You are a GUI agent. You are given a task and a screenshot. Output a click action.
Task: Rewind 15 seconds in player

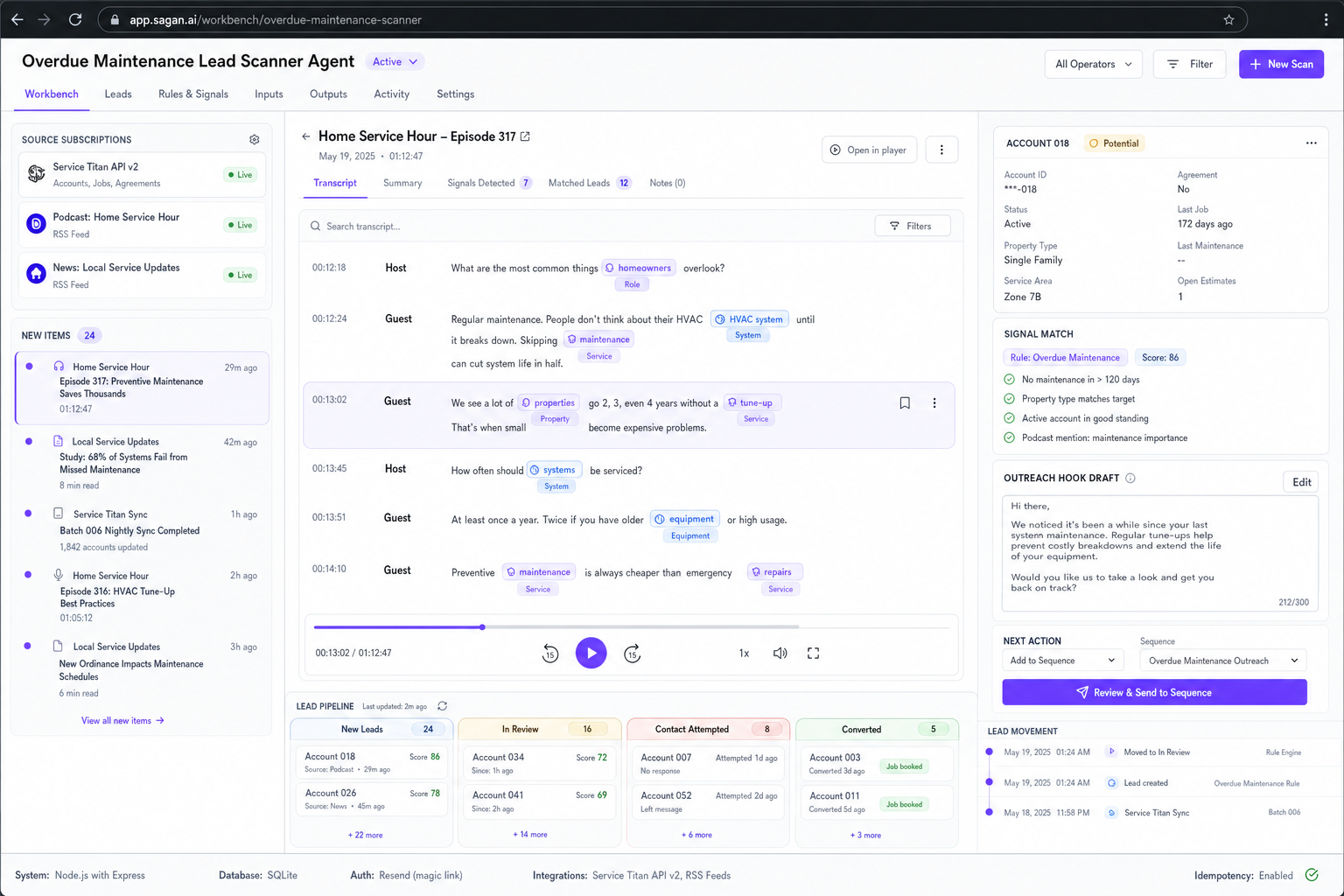(550, 654)
